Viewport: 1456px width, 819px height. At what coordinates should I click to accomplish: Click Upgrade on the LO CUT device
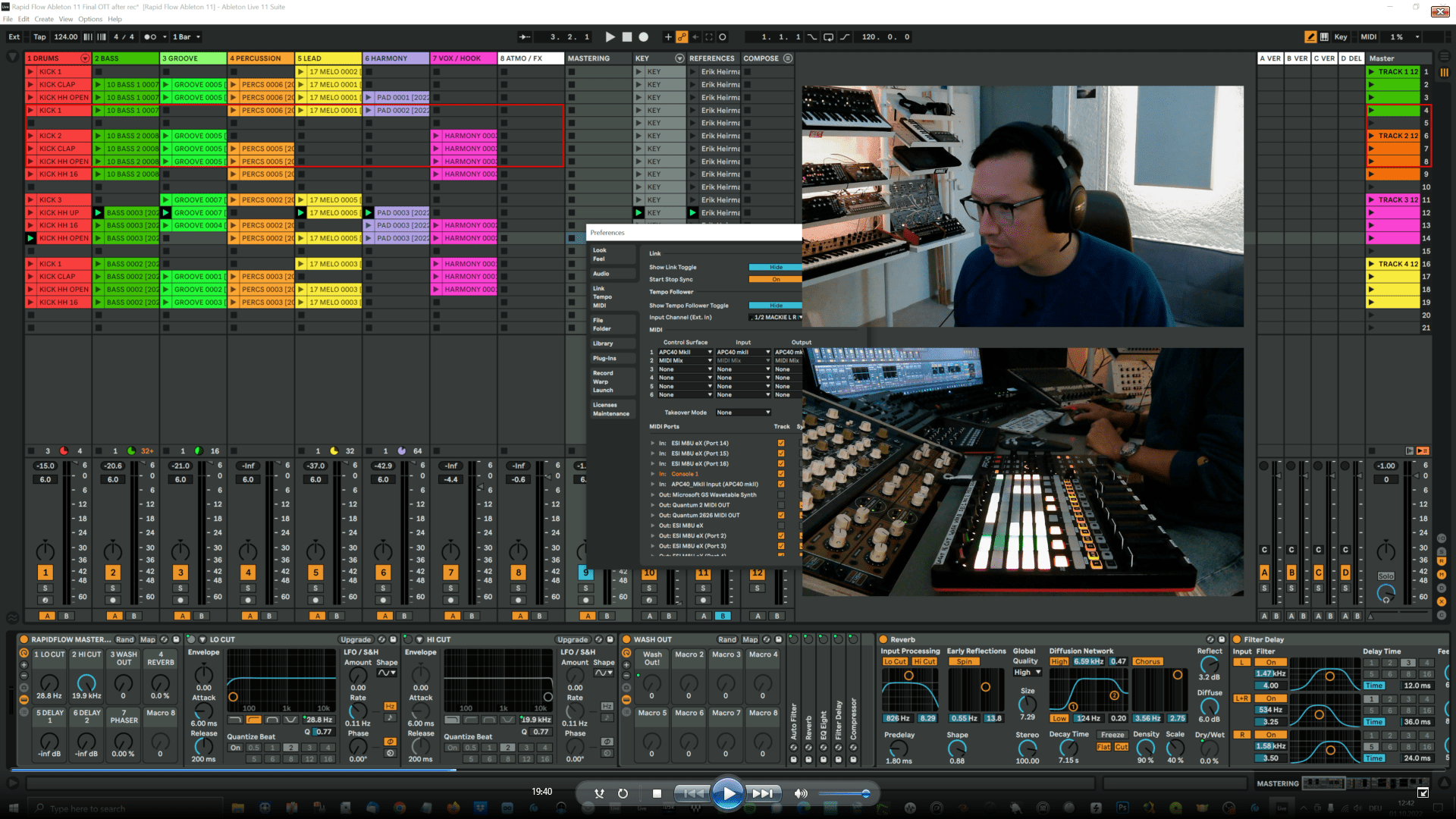[356, 639]
